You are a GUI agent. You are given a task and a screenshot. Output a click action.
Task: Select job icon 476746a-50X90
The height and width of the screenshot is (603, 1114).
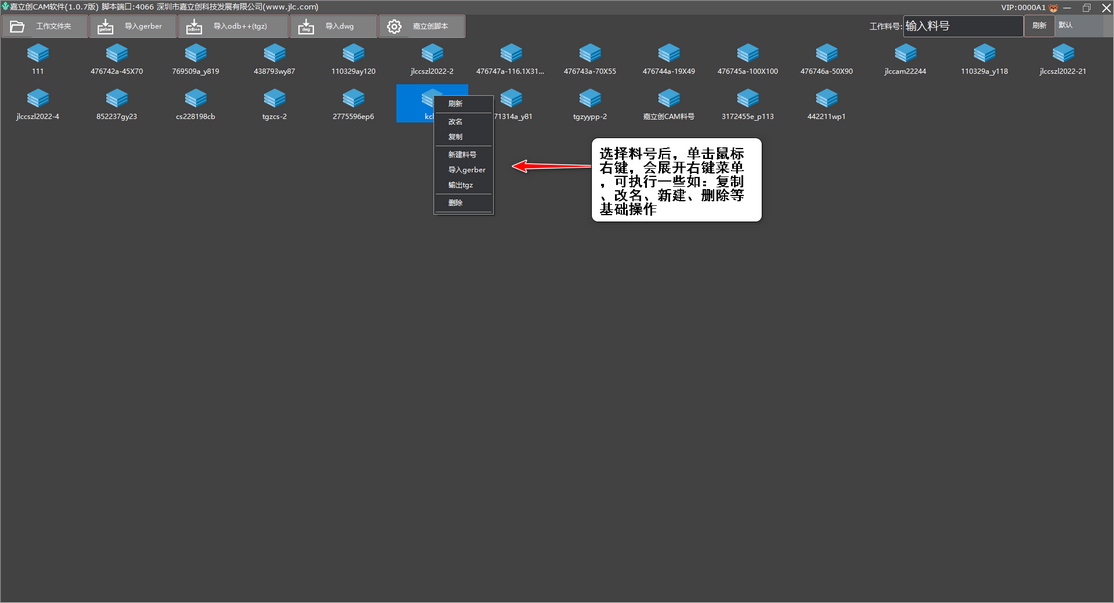click(x=826, y=60)
